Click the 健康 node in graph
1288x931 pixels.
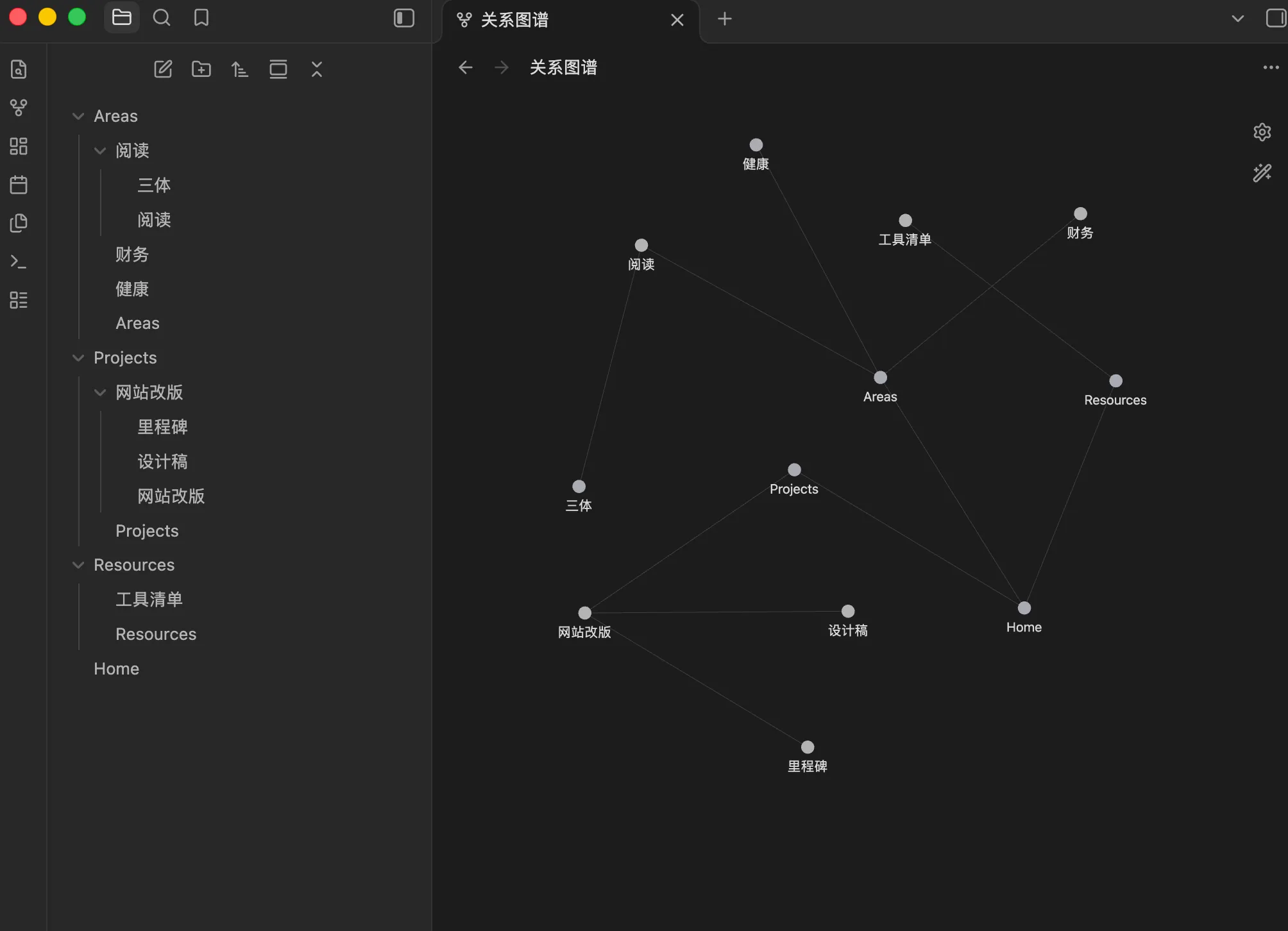(x=756, y=145)
